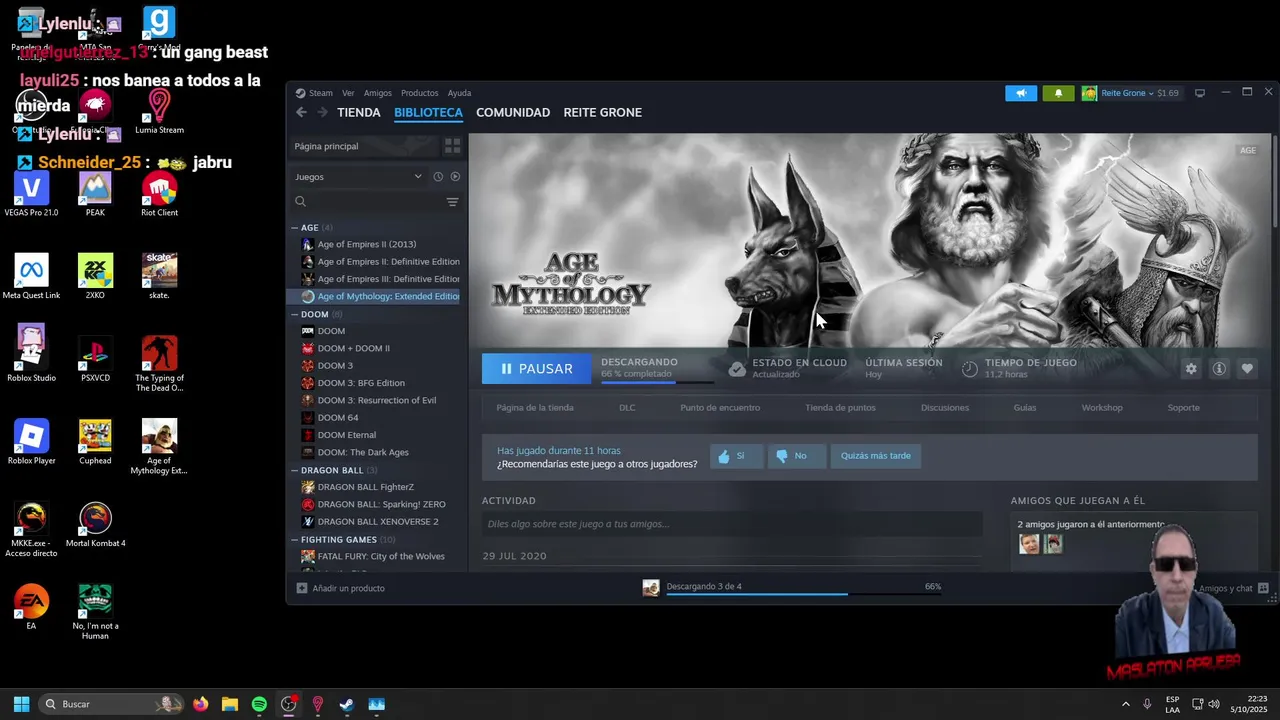This screenshot has height=720, width=1280.
Task: Open the REITE GRONE profile tab
Action: click(x=602, y=112)
